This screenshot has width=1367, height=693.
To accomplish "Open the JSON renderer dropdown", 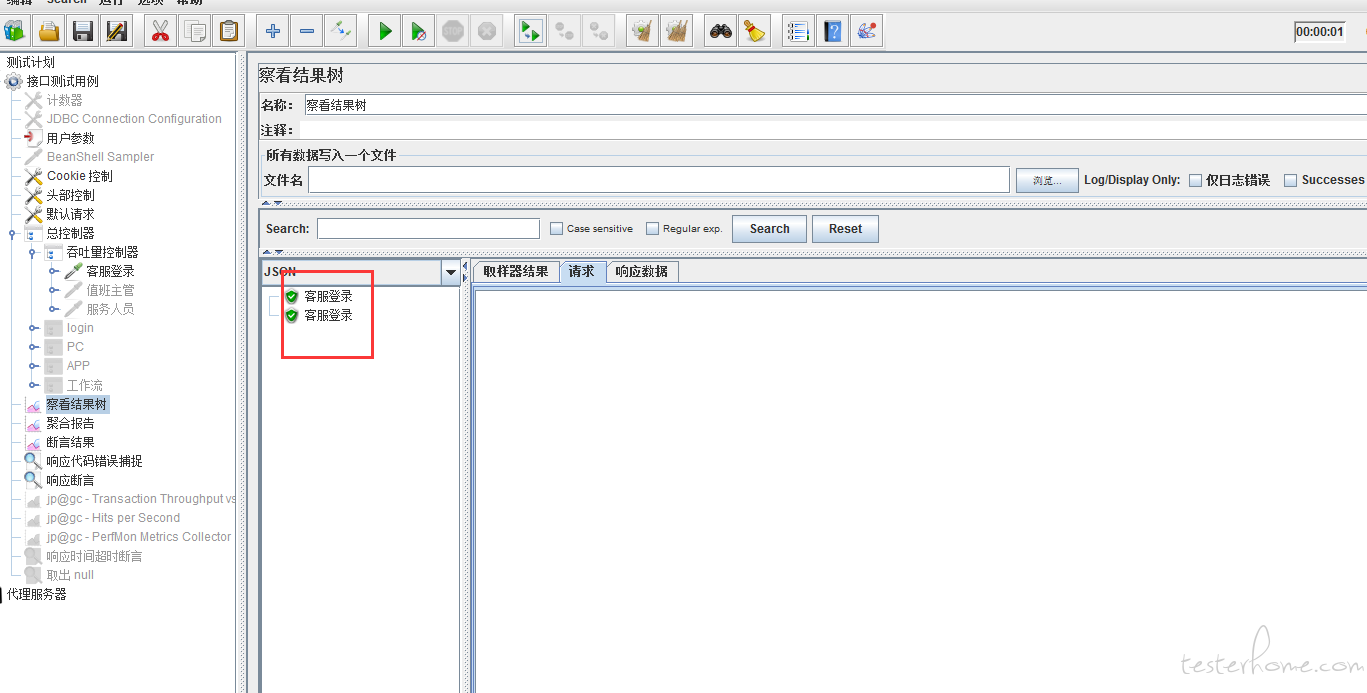I will tap(450, 272).
